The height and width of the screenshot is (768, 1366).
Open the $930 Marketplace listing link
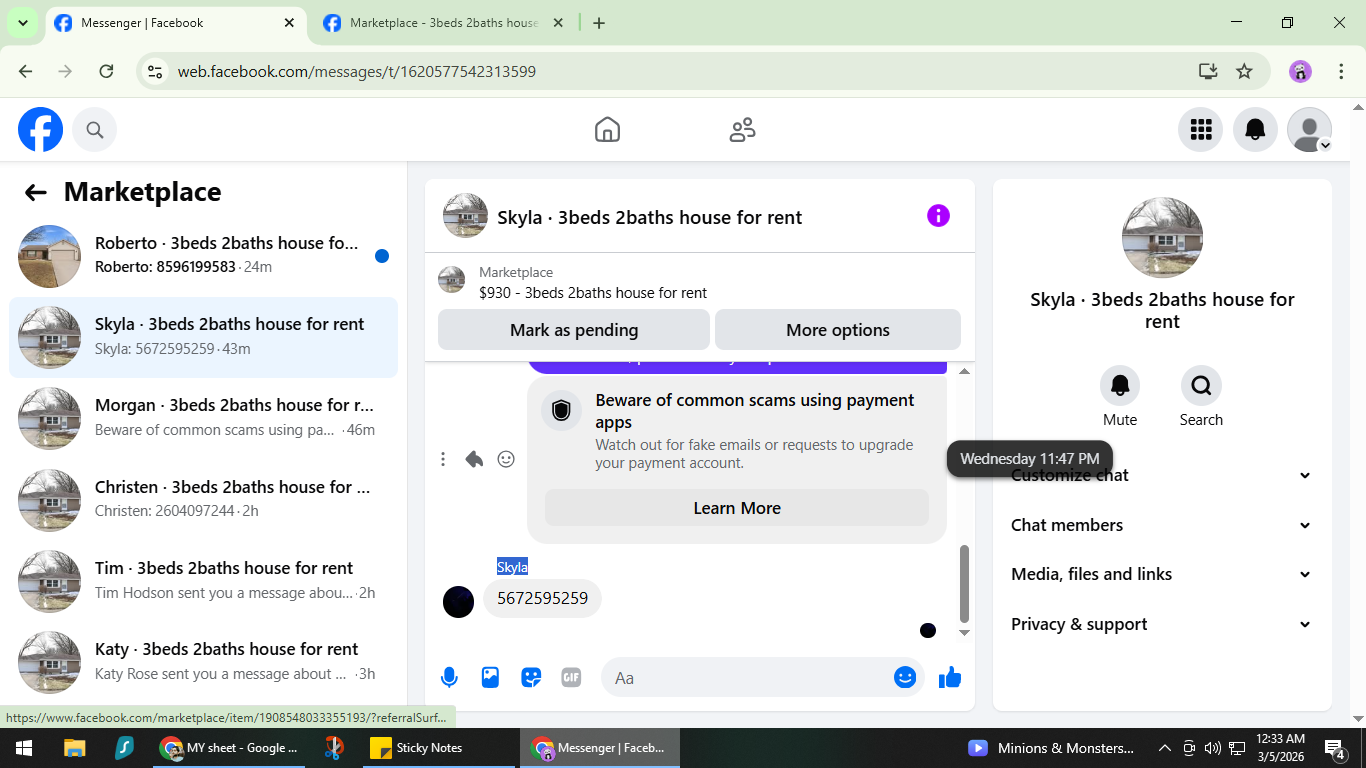pyautogui.click(x=593, y=293)
